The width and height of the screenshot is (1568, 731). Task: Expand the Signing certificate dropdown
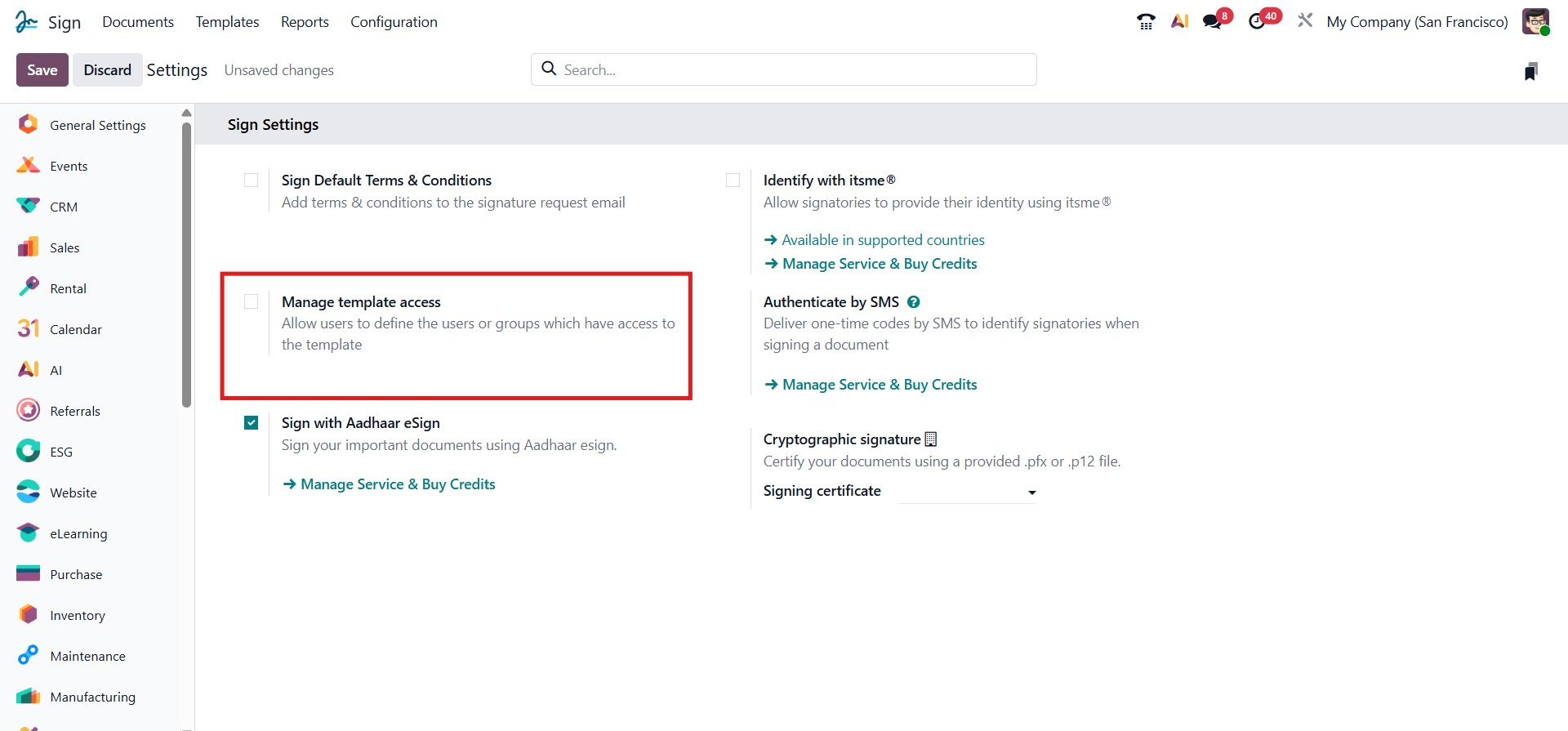pyautogui.click(x=967, y=492)
